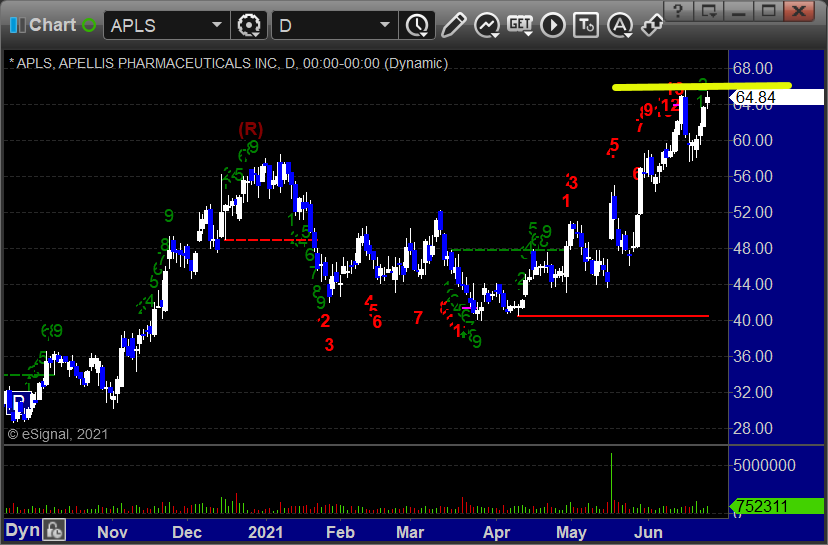Click the symbol link arrows icon
Screen dimensions: 828x545
pos(652,25)
